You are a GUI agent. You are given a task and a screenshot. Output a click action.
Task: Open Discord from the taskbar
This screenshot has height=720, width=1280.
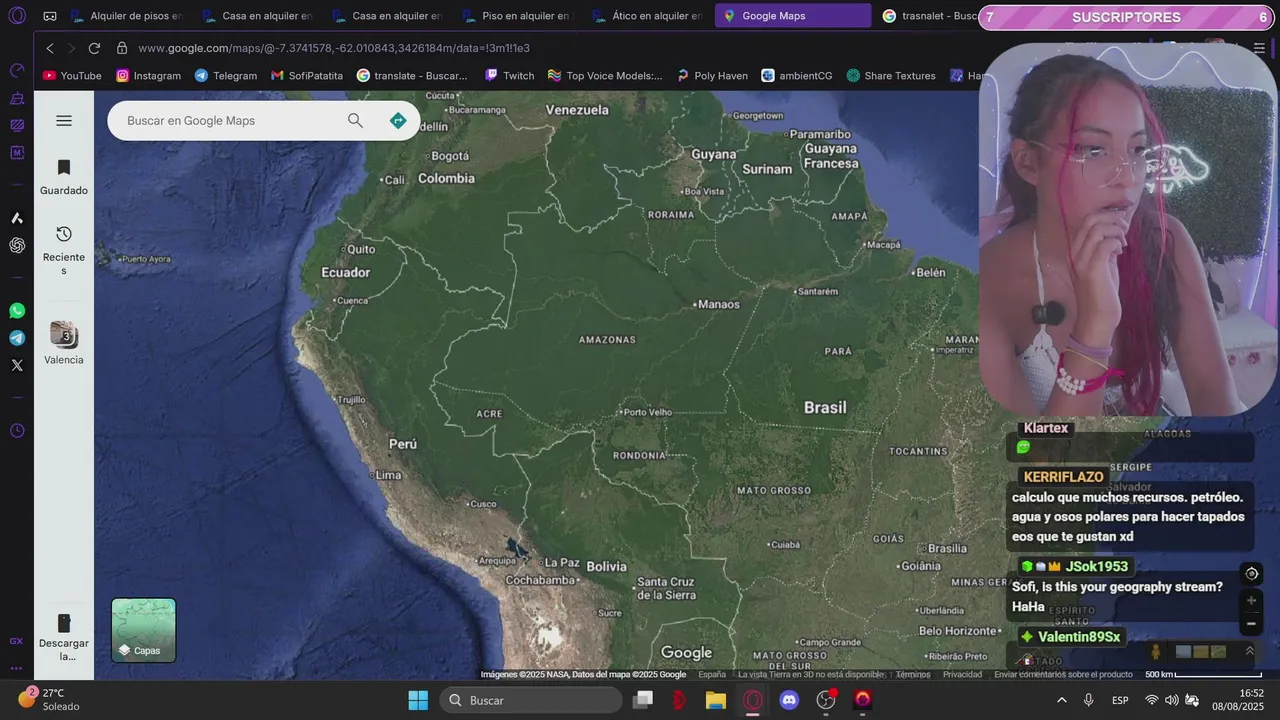pos(789,700)
